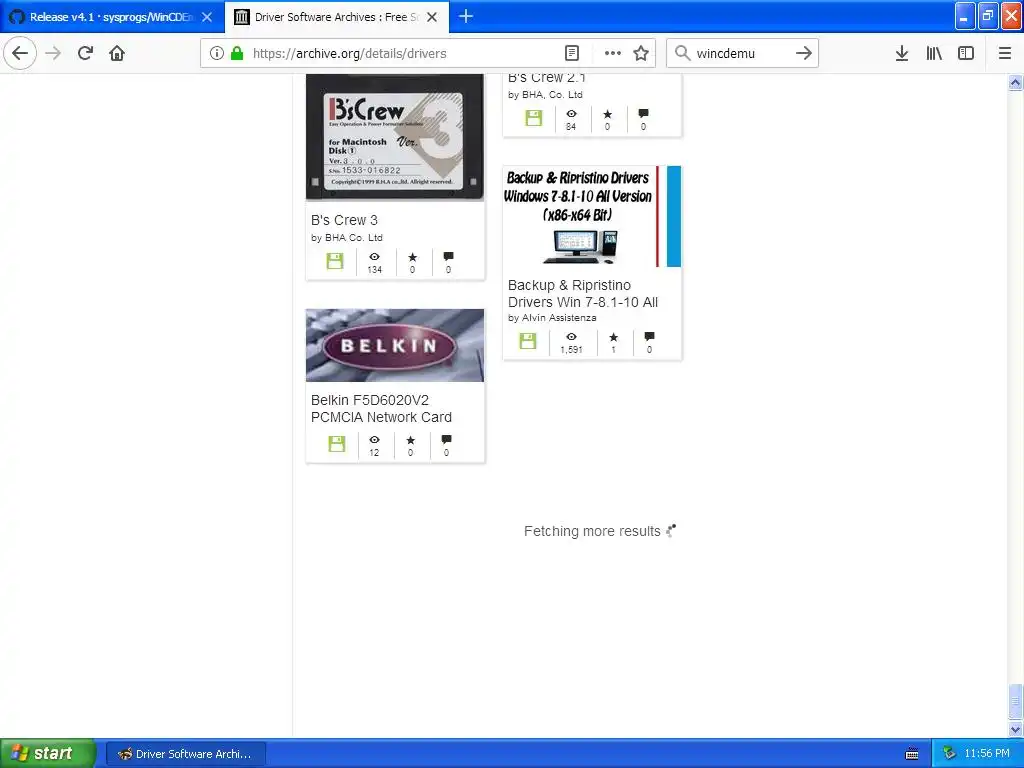Close the Driver Software Archives tab
Screen dimensions: 1024x768
click(x=432, y=17)
